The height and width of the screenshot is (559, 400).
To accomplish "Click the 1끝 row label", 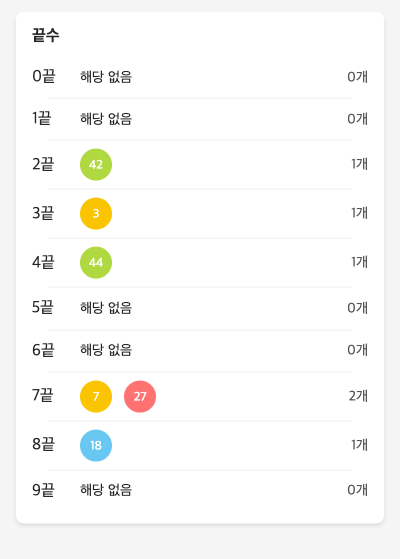I will tap(42, 118).
